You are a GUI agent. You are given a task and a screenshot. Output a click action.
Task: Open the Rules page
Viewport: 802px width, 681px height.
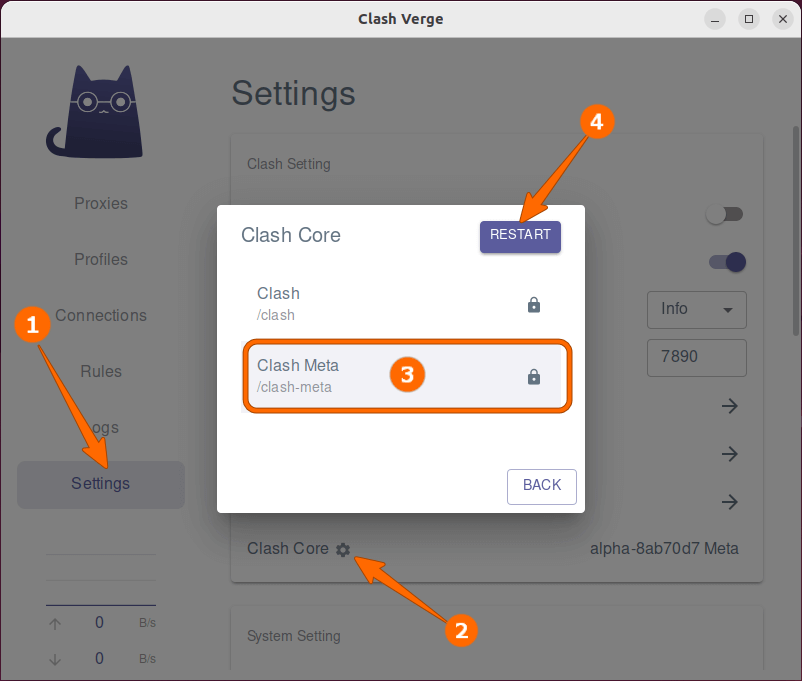coord(101,371)
